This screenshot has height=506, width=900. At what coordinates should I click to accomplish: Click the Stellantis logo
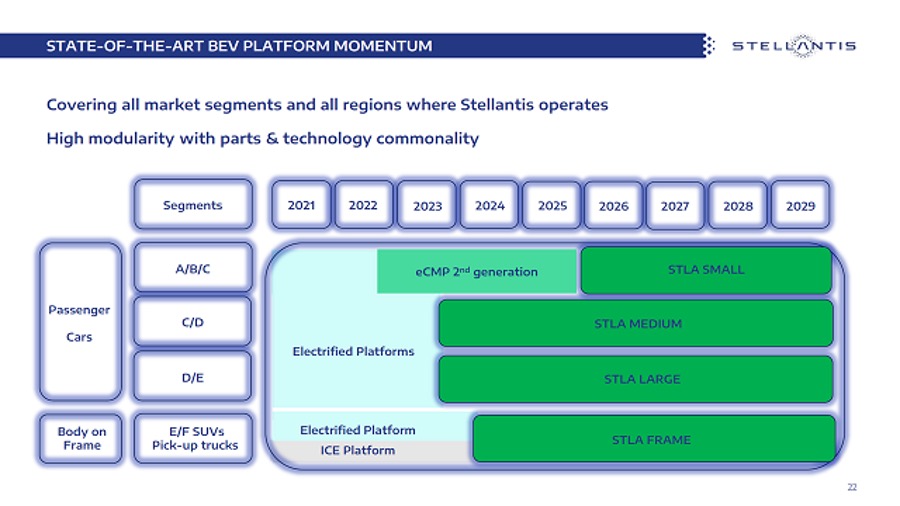pos(794,46)
